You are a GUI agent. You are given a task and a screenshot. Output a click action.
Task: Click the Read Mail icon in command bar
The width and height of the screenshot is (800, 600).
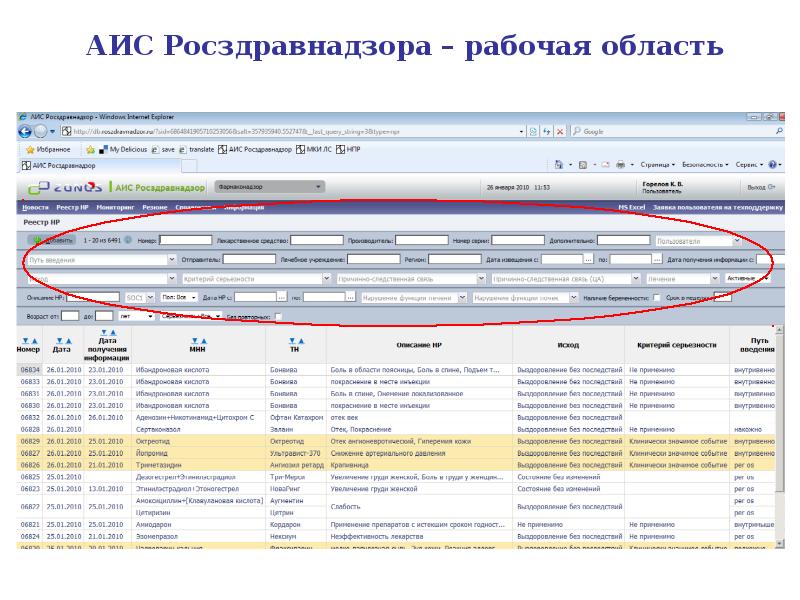[606, 165]
